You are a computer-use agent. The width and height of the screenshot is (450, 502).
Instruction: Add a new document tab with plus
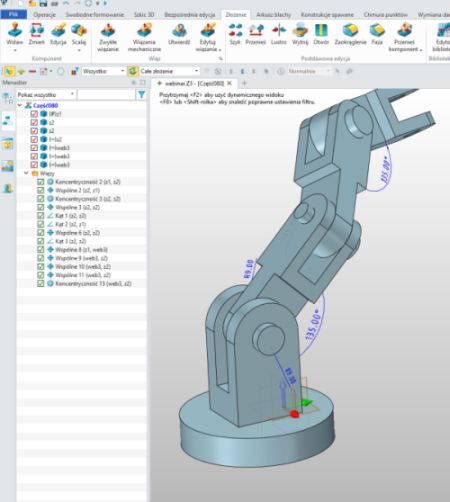[x=244, y=83]
